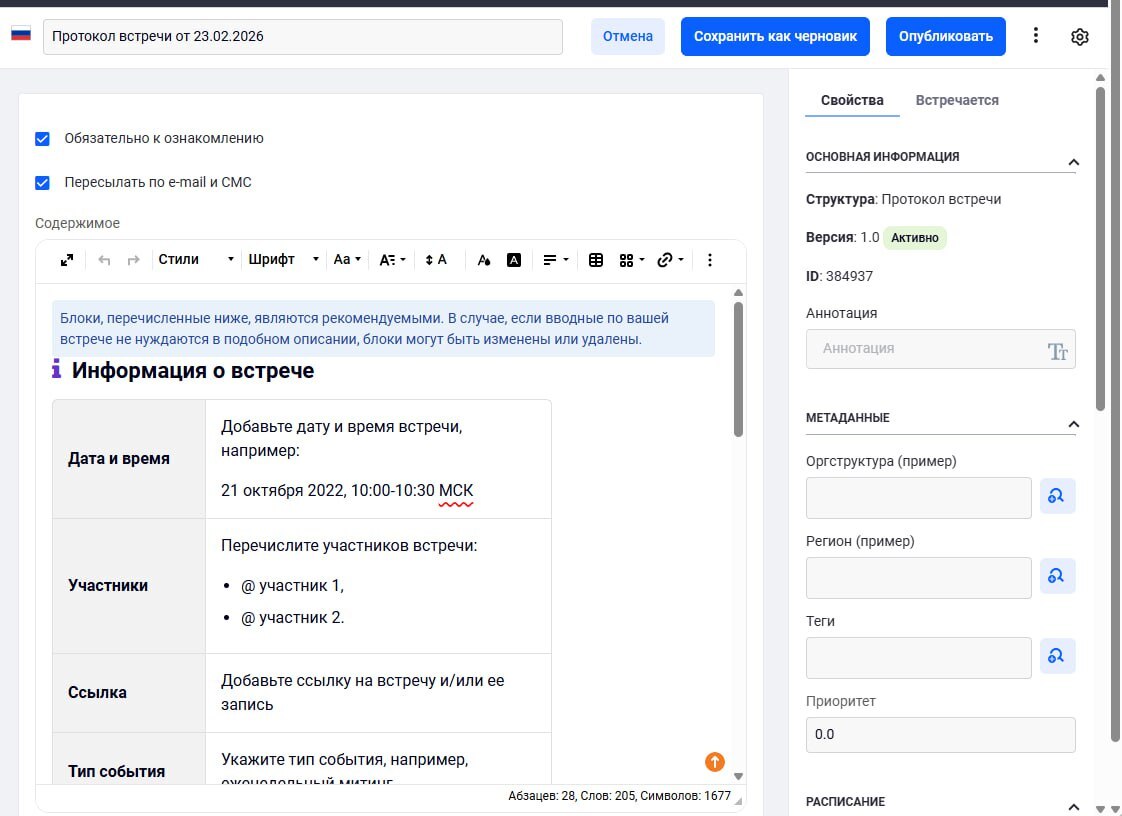
Task: Click the purple info icon by heading
Action: (x=57, y=369)
